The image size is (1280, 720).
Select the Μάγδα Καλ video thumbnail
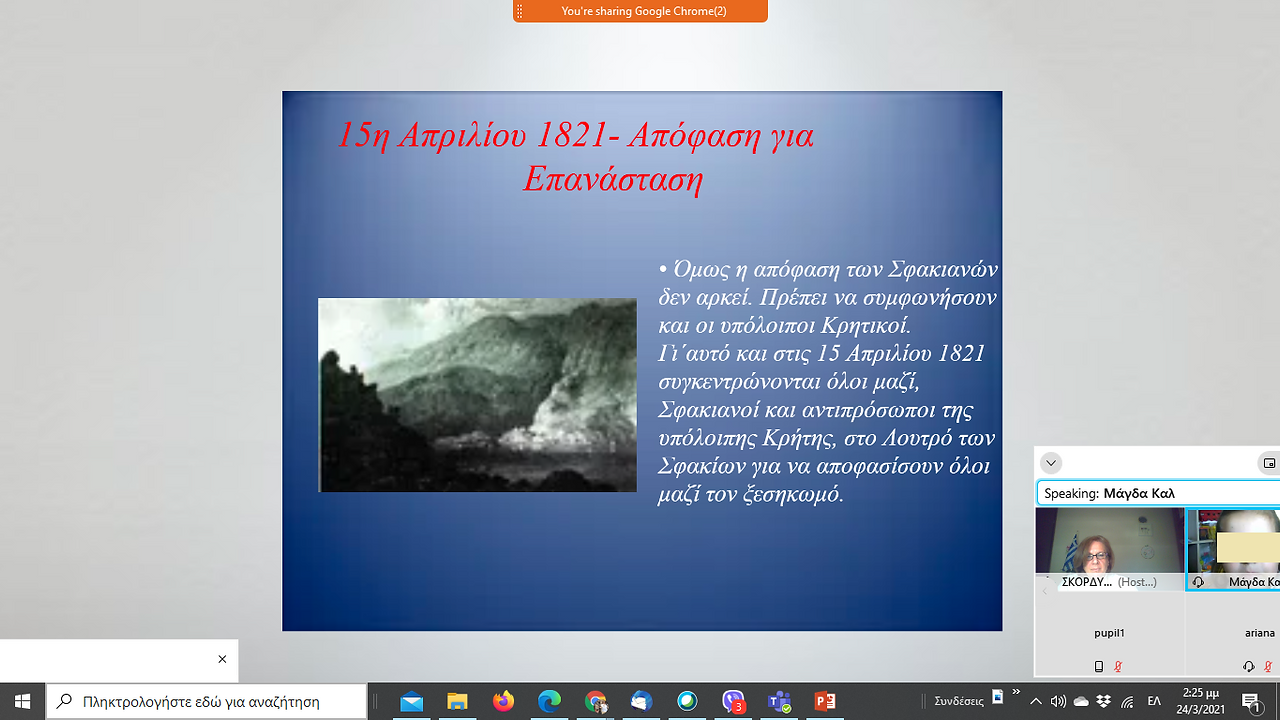coord(1233,549)
